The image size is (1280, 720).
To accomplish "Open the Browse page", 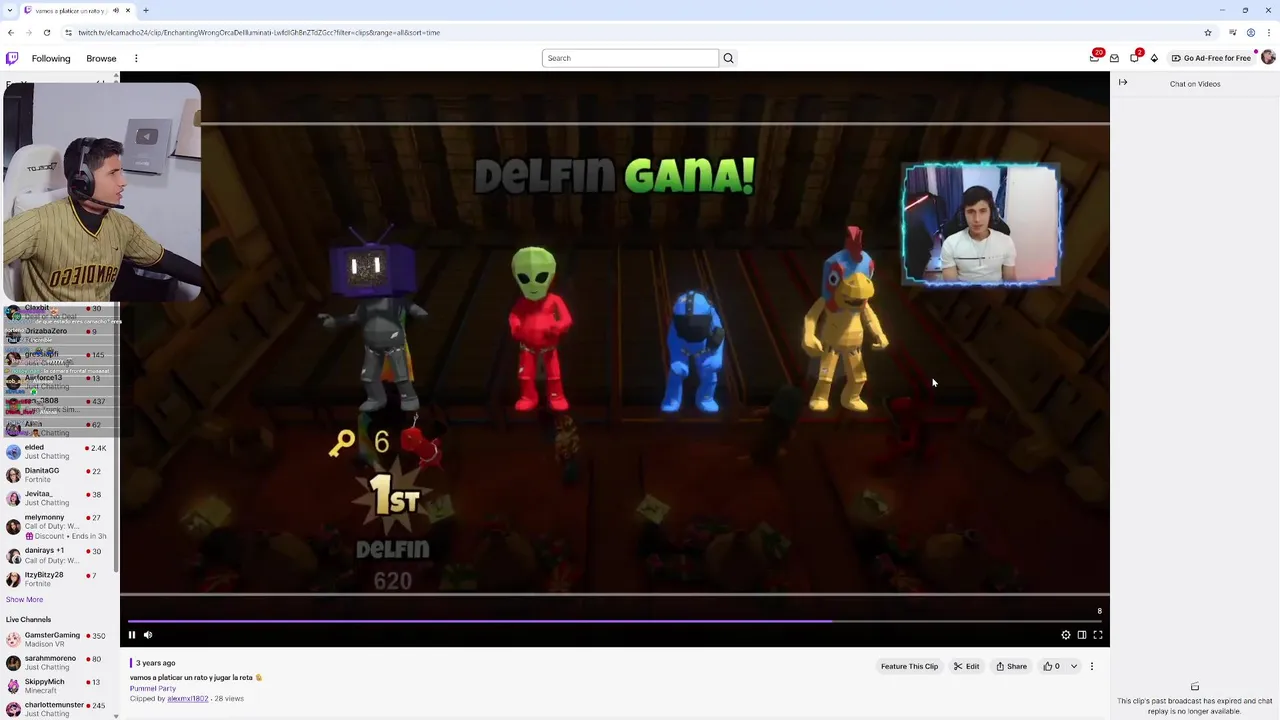I will (101, 58).
